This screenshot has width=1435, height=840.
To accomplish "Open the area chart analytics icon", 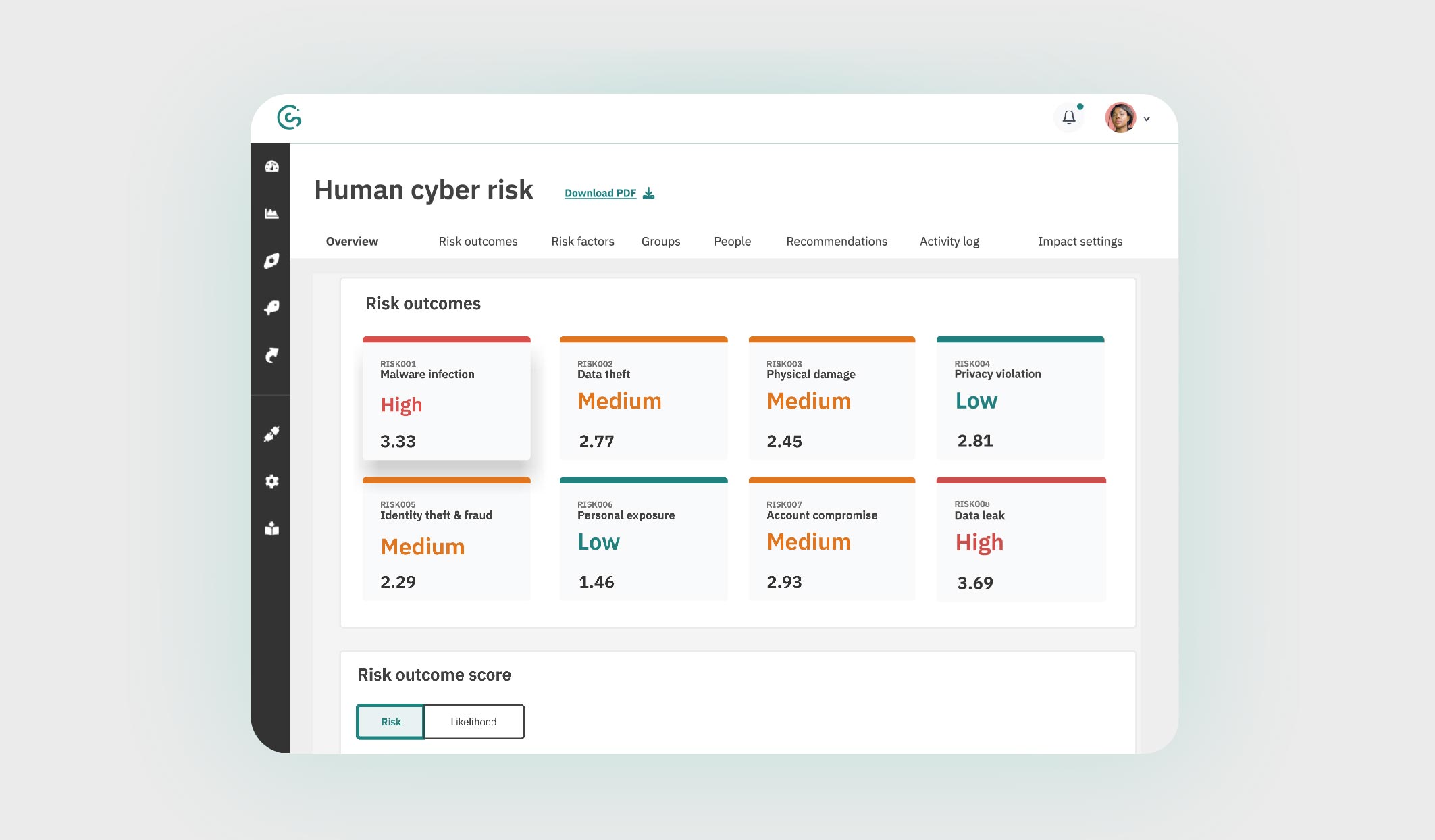I will (x=271, y=213).
